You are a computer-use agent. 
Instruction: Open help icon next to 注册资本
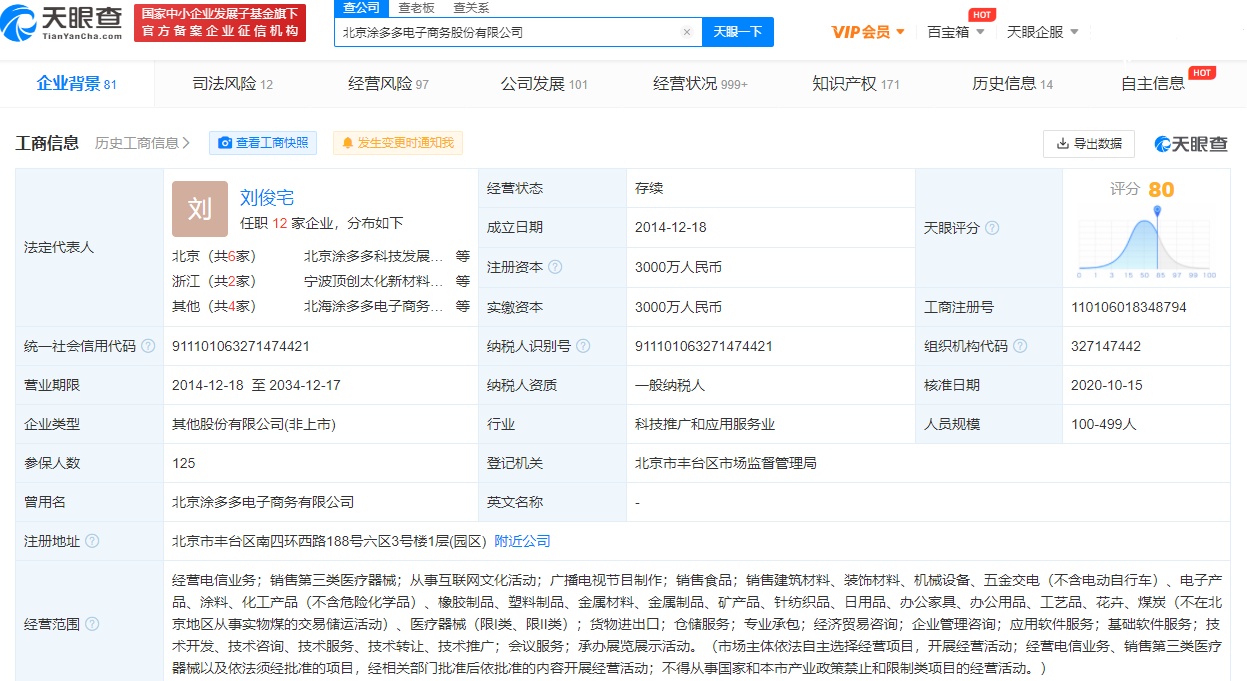pyautogui.click(x=555, y=267)
